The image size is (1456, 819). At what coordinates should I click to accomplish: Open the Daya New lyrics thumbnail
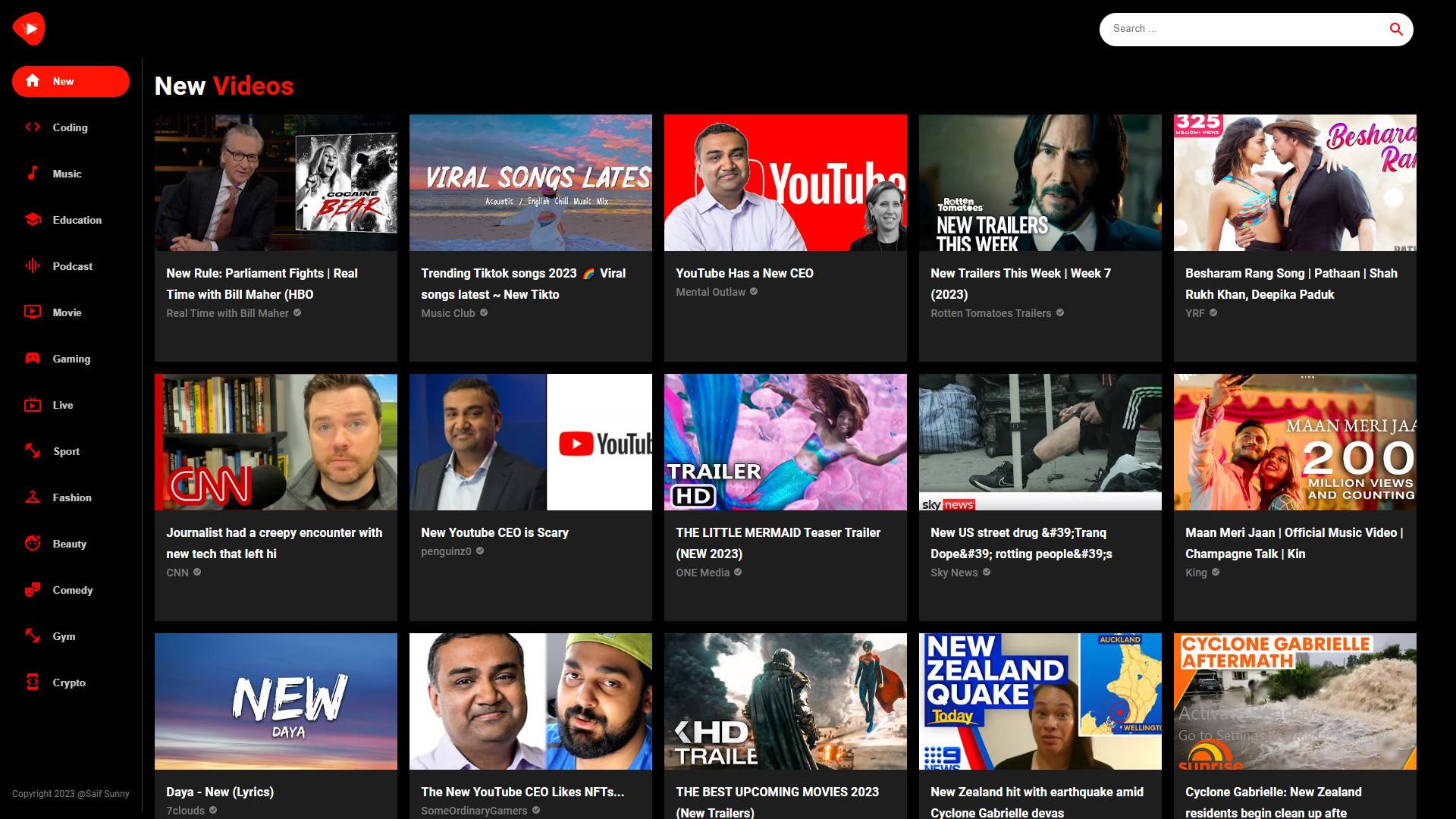pyautogui.click(x=276, y=701)
